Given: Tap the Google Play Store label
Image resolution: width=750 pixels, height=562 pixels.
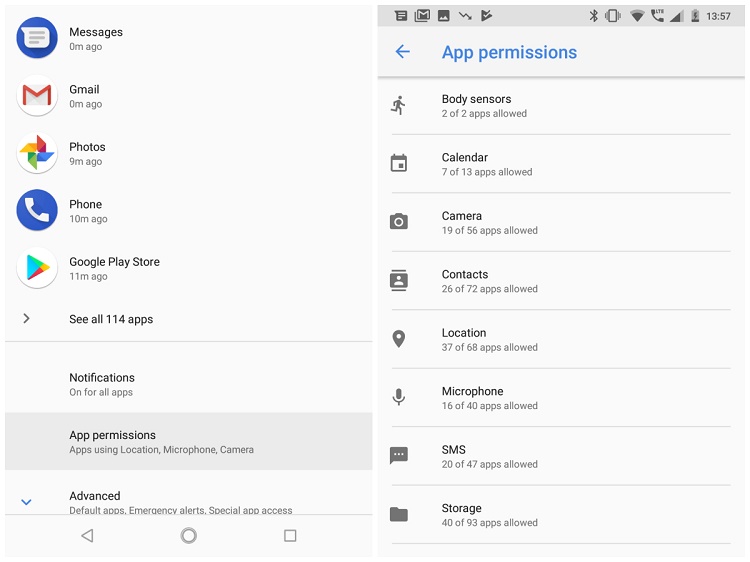Looking at the screenshot, I should tap(114, 262).
